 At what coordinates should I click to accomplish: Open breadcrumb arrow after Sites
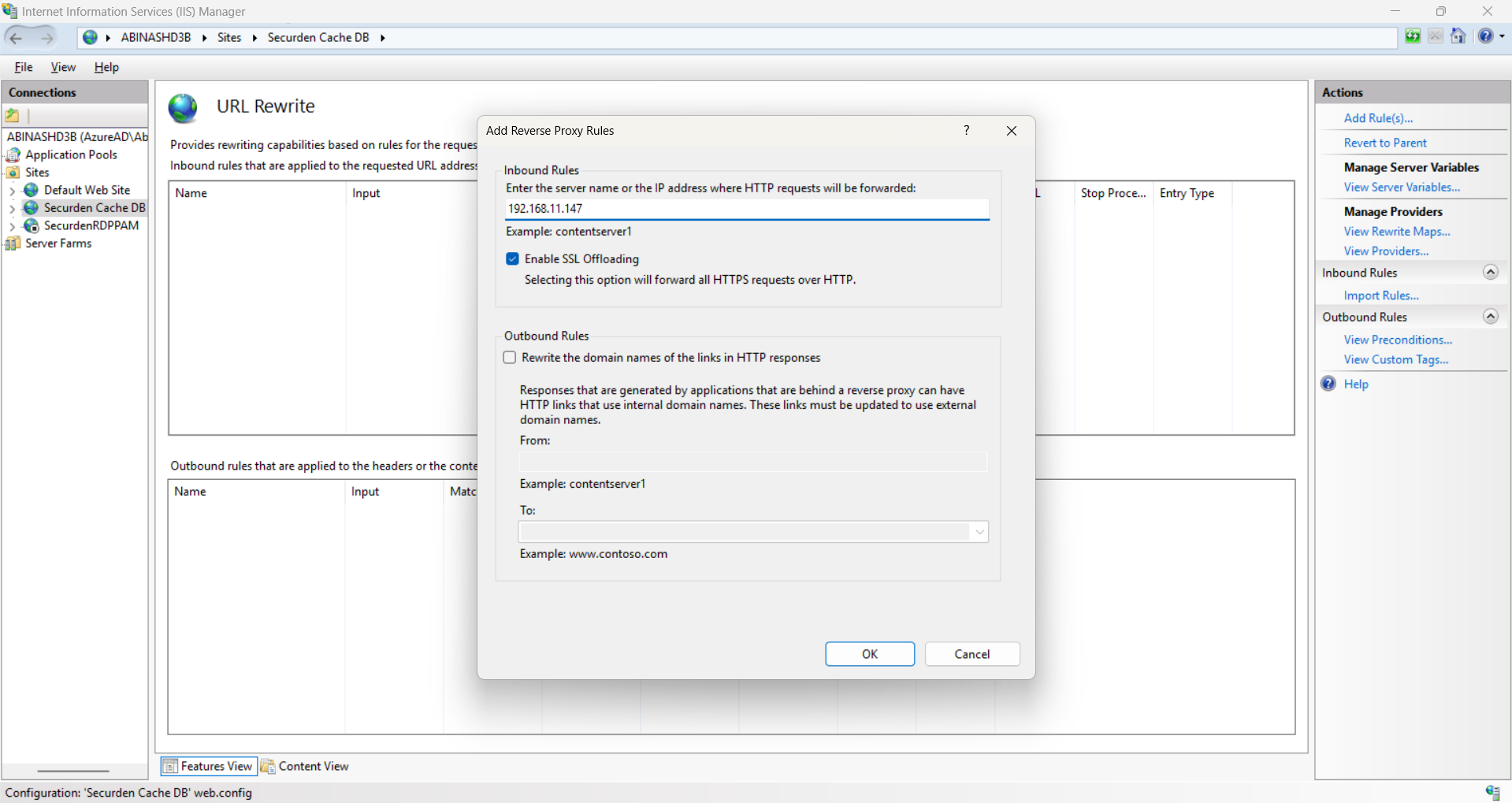tap(254, 38)
